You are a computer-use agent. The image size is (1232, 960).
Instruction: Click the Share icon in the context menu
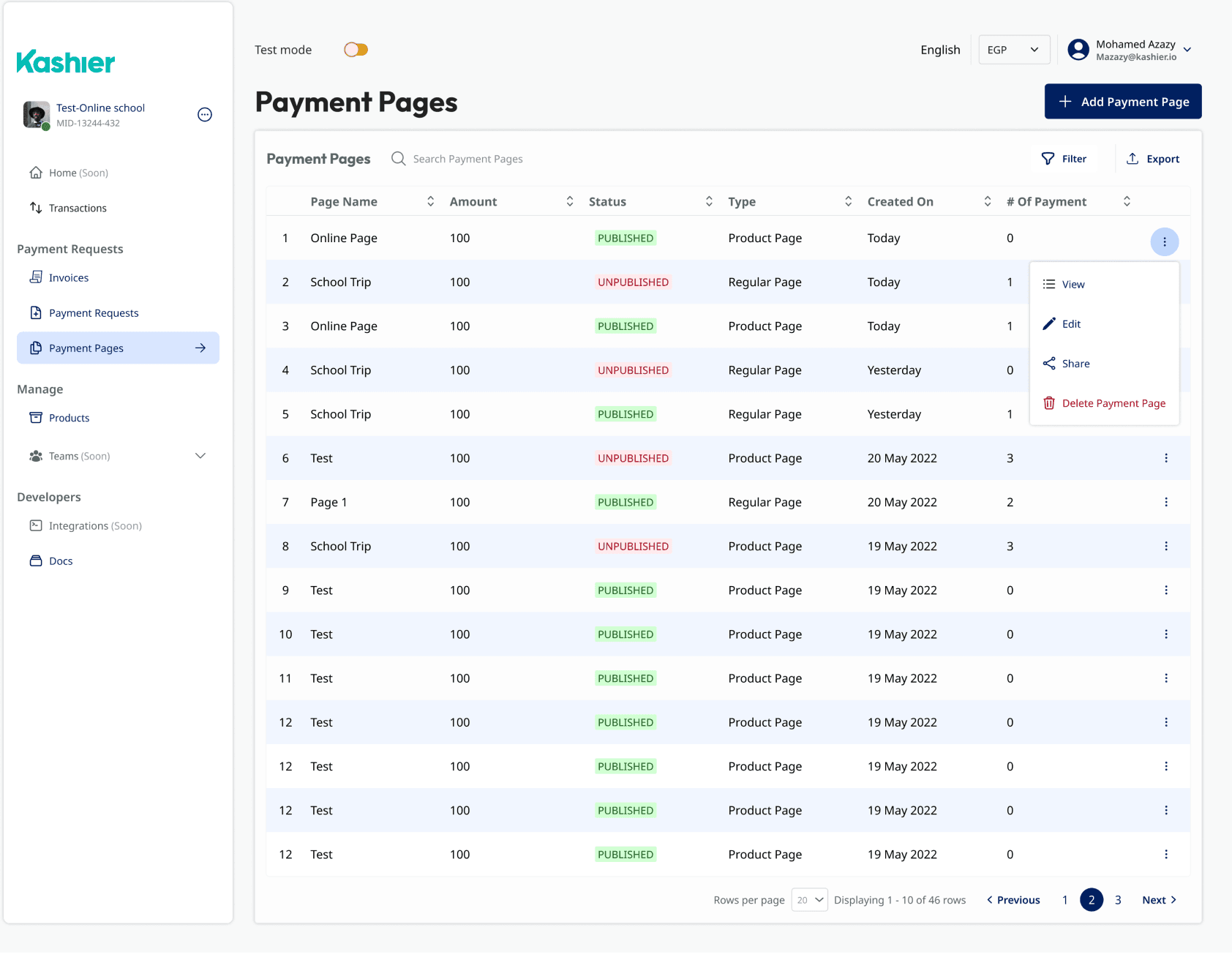[x=1049, y=364]
